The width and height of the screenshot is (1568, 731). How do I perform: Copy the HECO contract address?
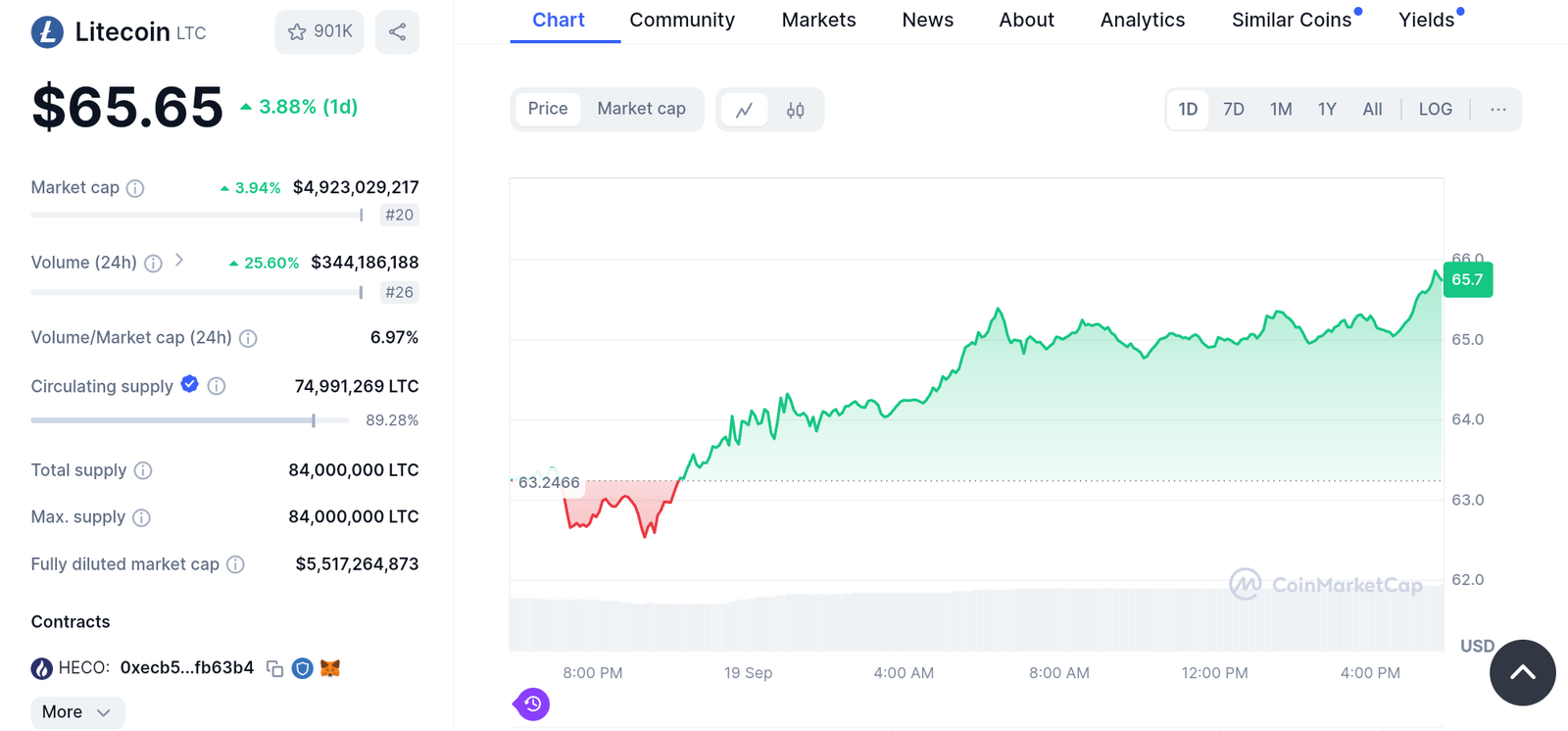tap(275, 668)
